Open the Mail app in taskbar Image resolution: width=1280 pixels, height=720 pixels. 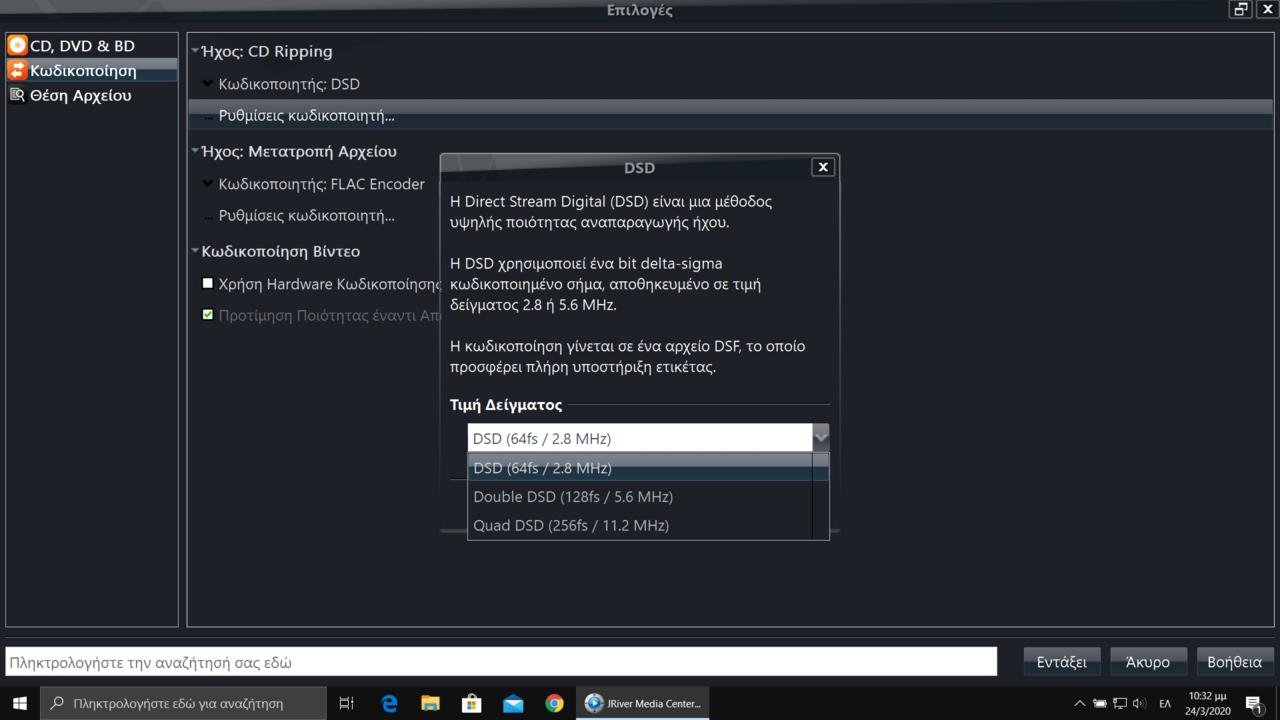513,703
